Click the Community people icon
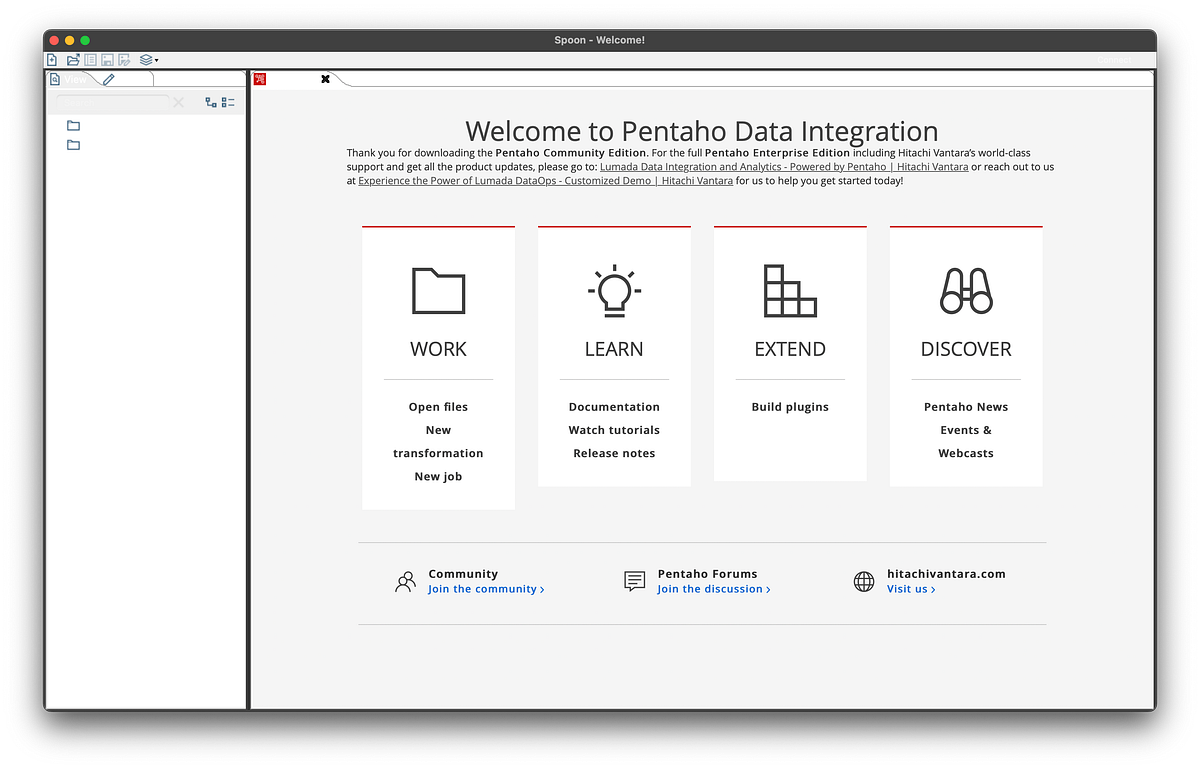Screen dimensions: 1200x769 pyautogui.click(x=405, y=580)
